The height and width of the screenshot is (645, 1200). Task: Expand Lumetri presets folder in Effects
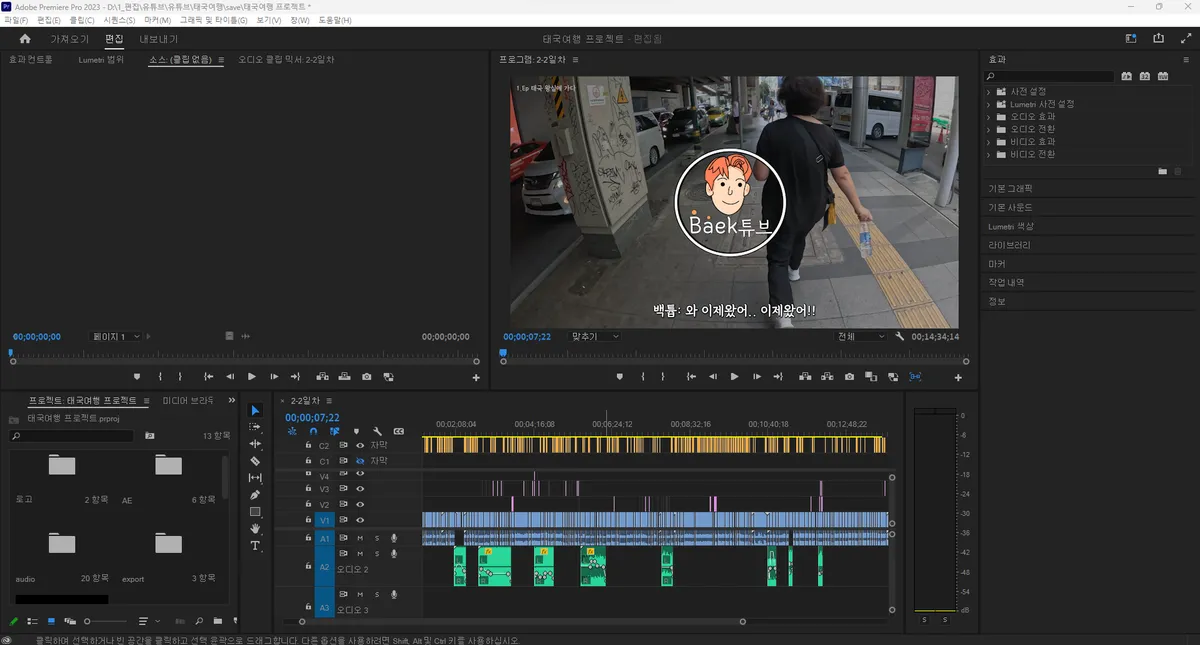tap(989, 104)
